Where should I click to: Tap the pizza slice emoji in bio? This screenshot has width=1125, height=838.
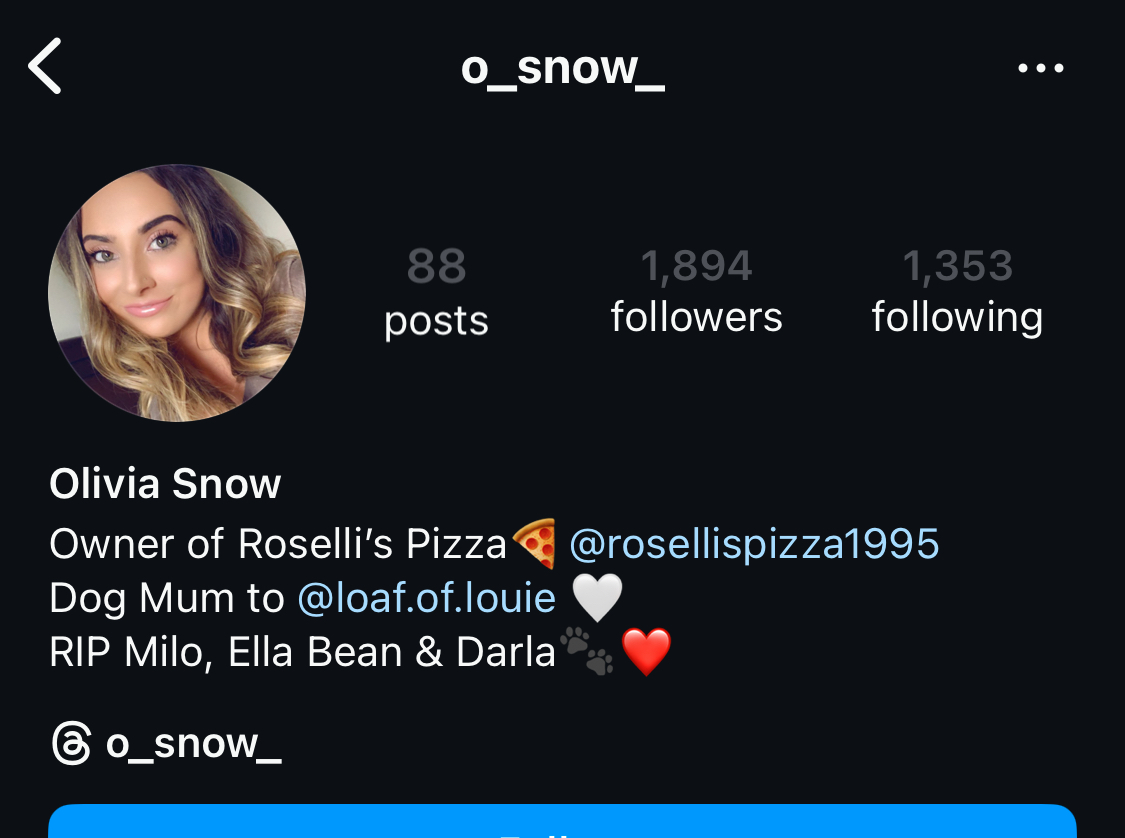coord(535,543)
